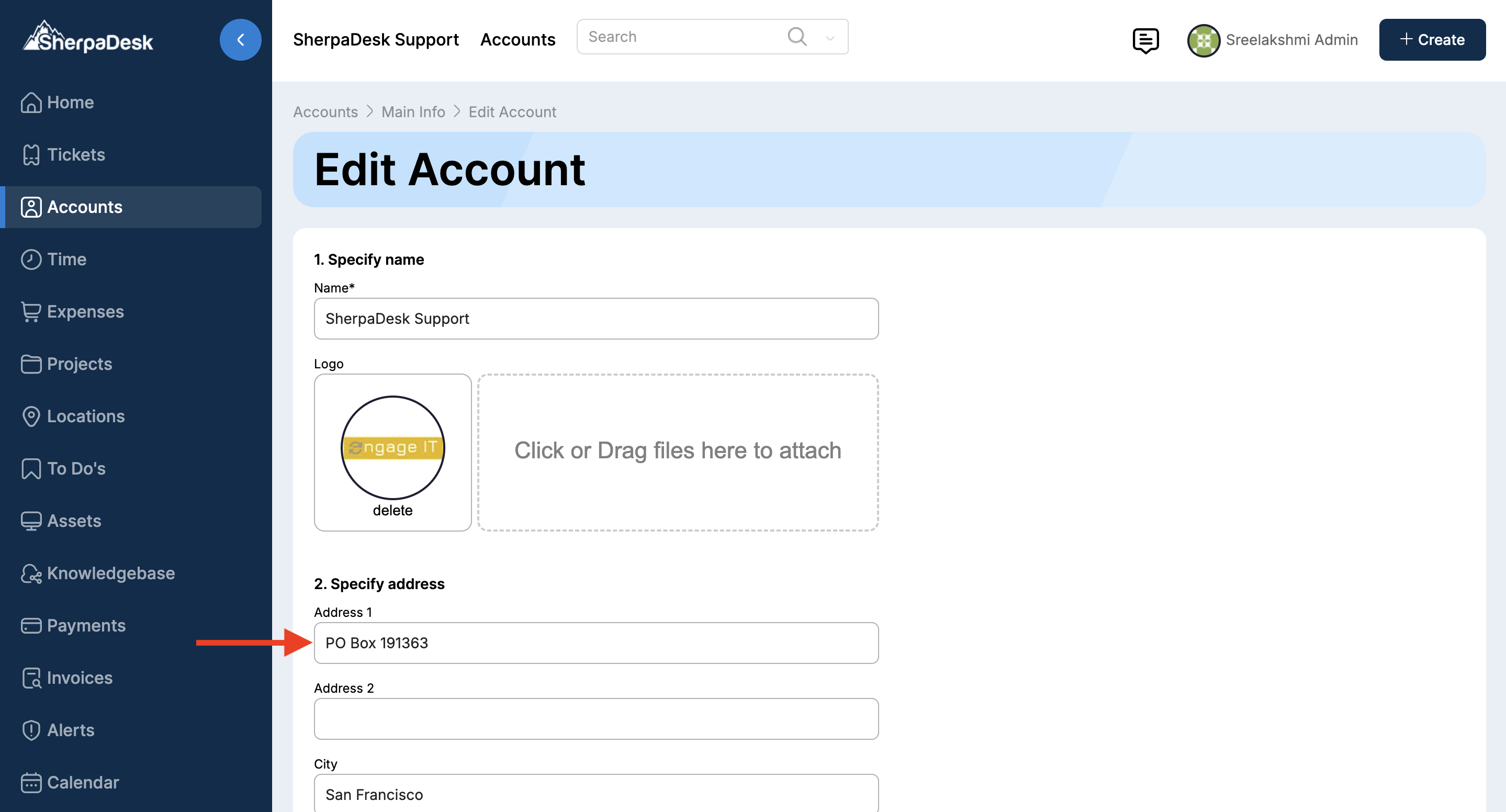Go to Time tracking in sidebar
Viewport: 1506px width, 812px height.
(x=66, y=259)
